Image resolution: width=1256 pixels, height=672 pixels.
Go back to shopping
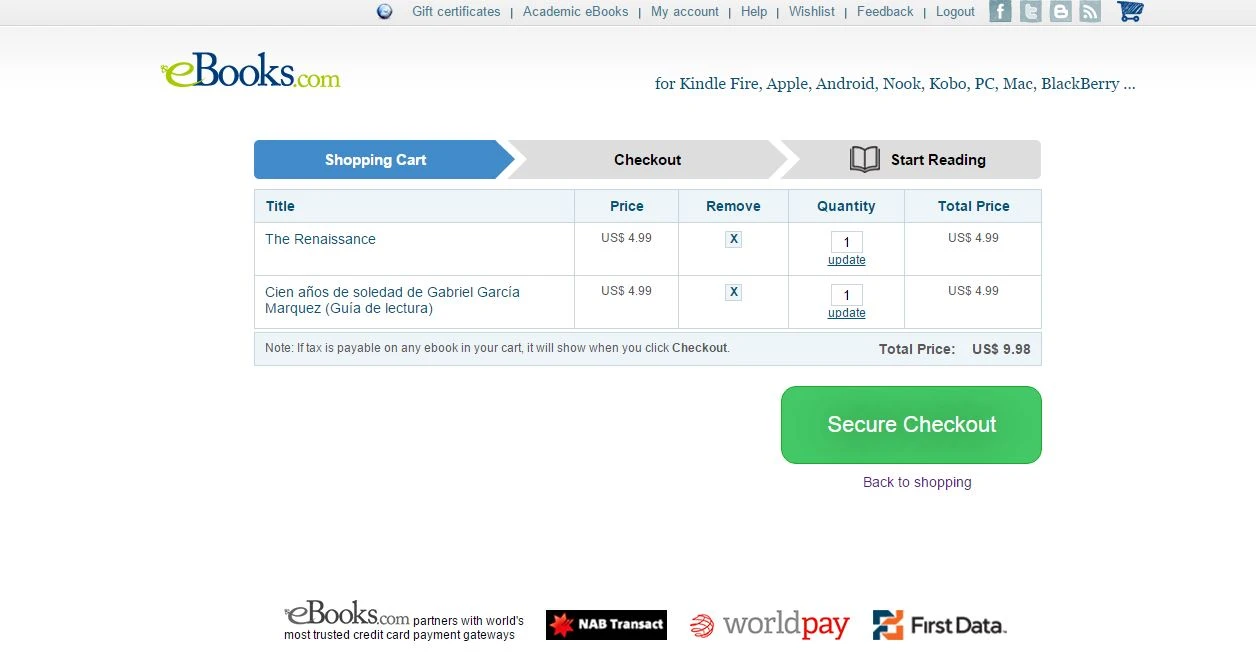pos(917,482)
